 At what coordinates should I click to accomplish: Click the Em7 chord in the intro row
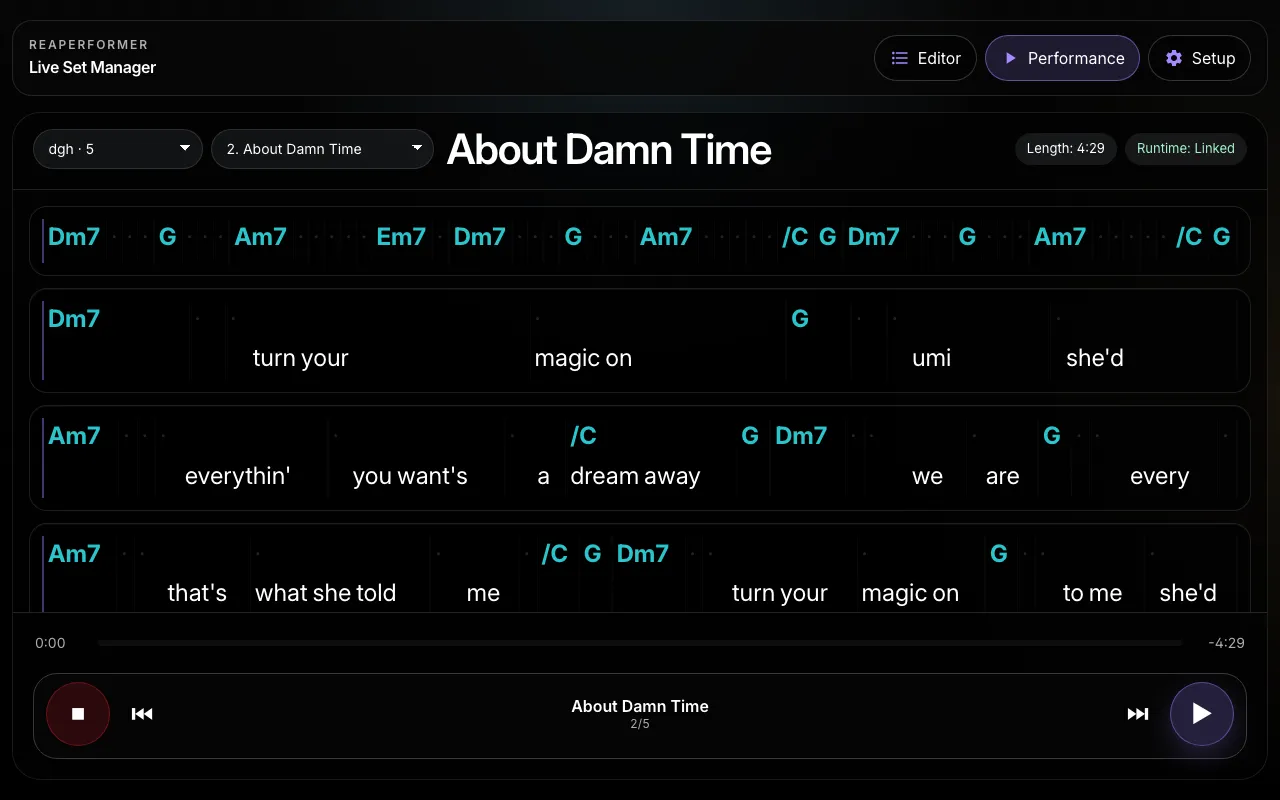click(x=401, y=237)
